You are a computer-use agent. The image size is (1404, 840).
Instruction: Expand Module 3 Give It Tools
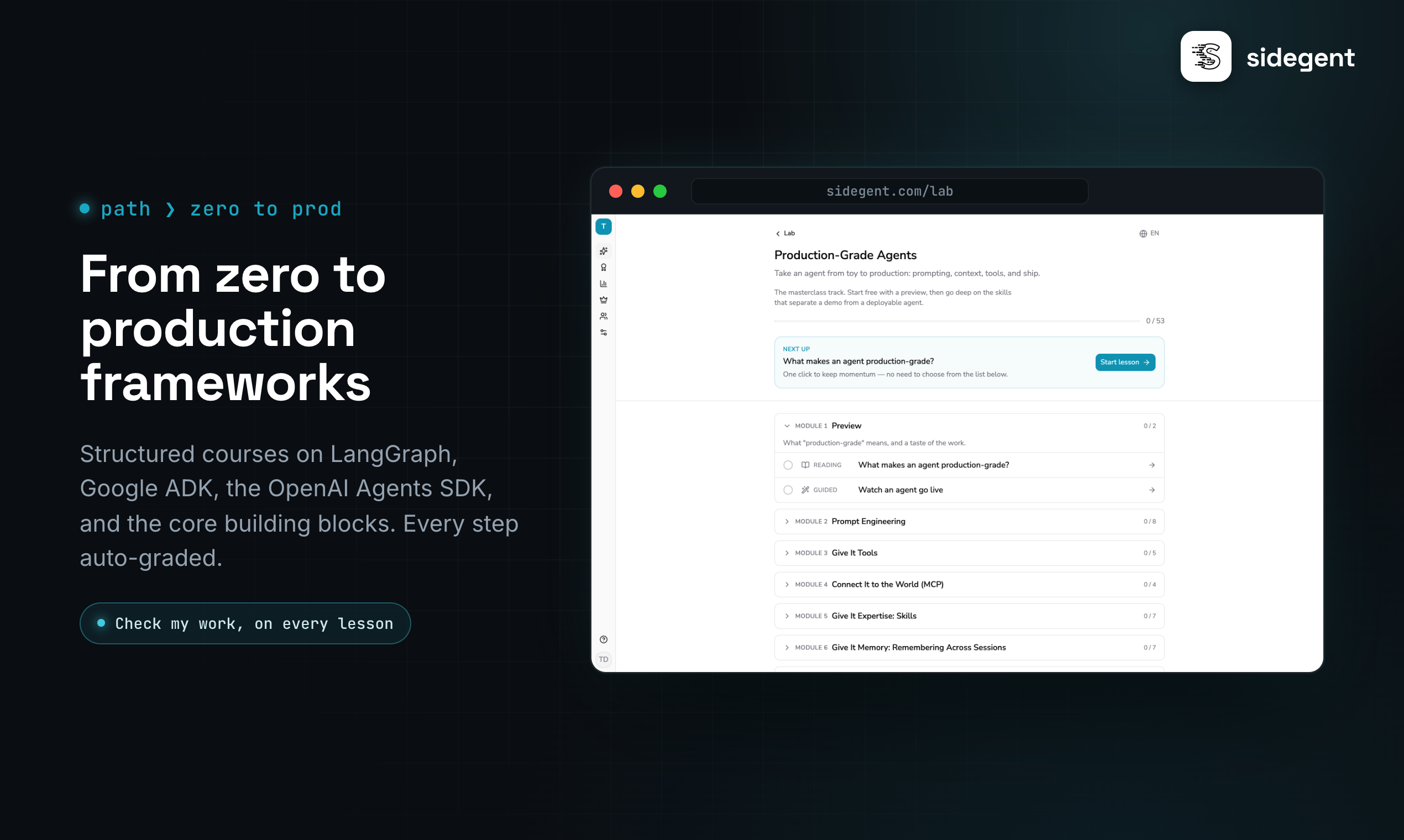(x=968, y=553)
